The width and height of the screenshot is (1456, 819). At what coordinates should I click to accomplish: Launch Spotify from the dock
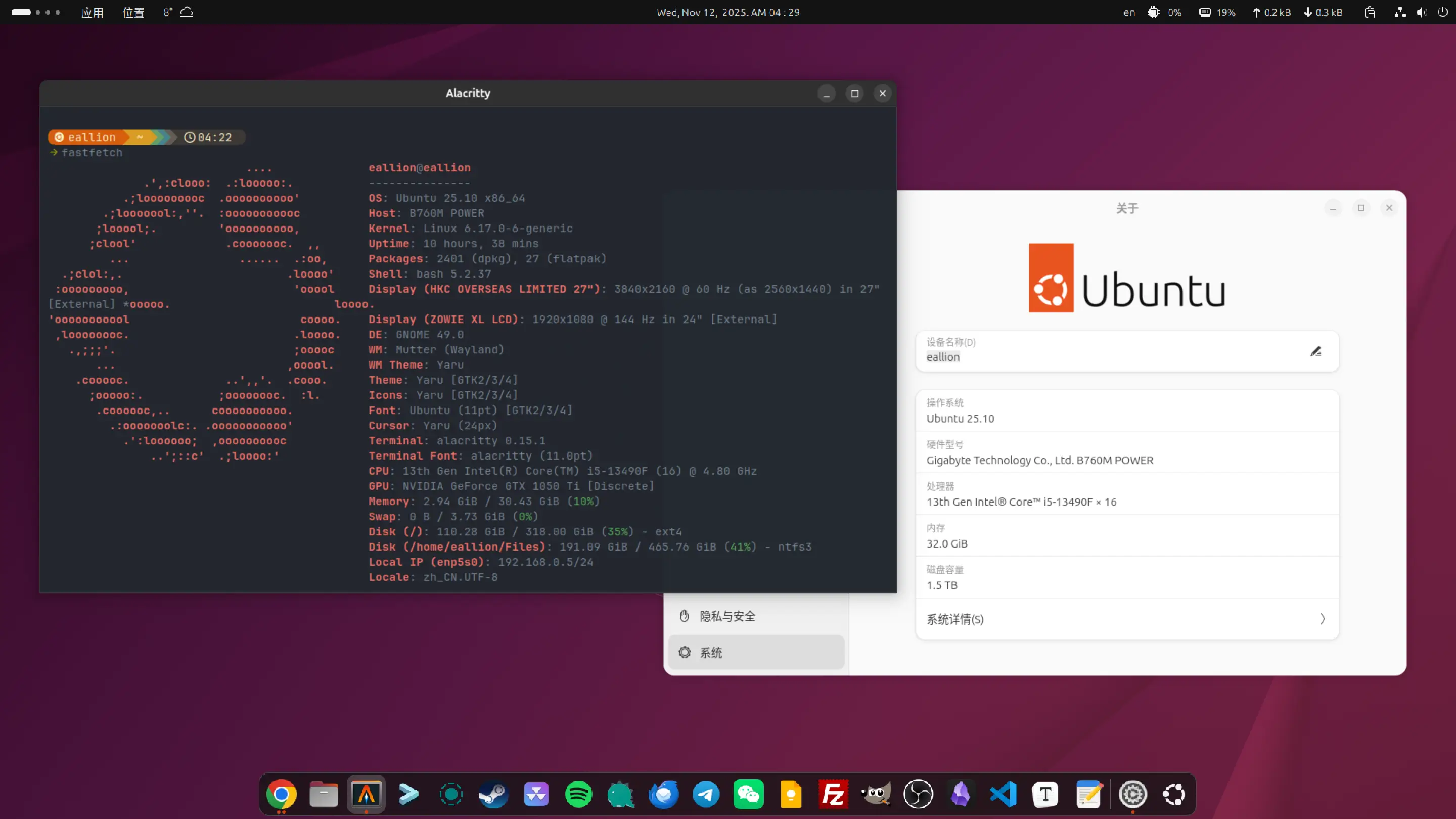[578, 794]
